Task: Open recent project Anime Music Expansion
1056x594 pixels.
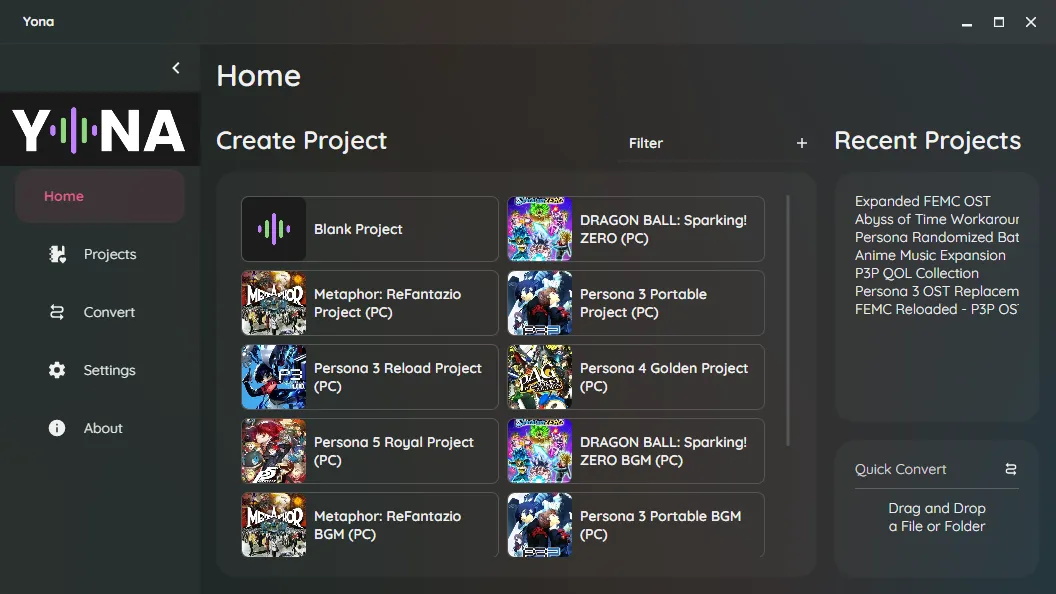Action: pyautogui.click(x=930, y=255)
